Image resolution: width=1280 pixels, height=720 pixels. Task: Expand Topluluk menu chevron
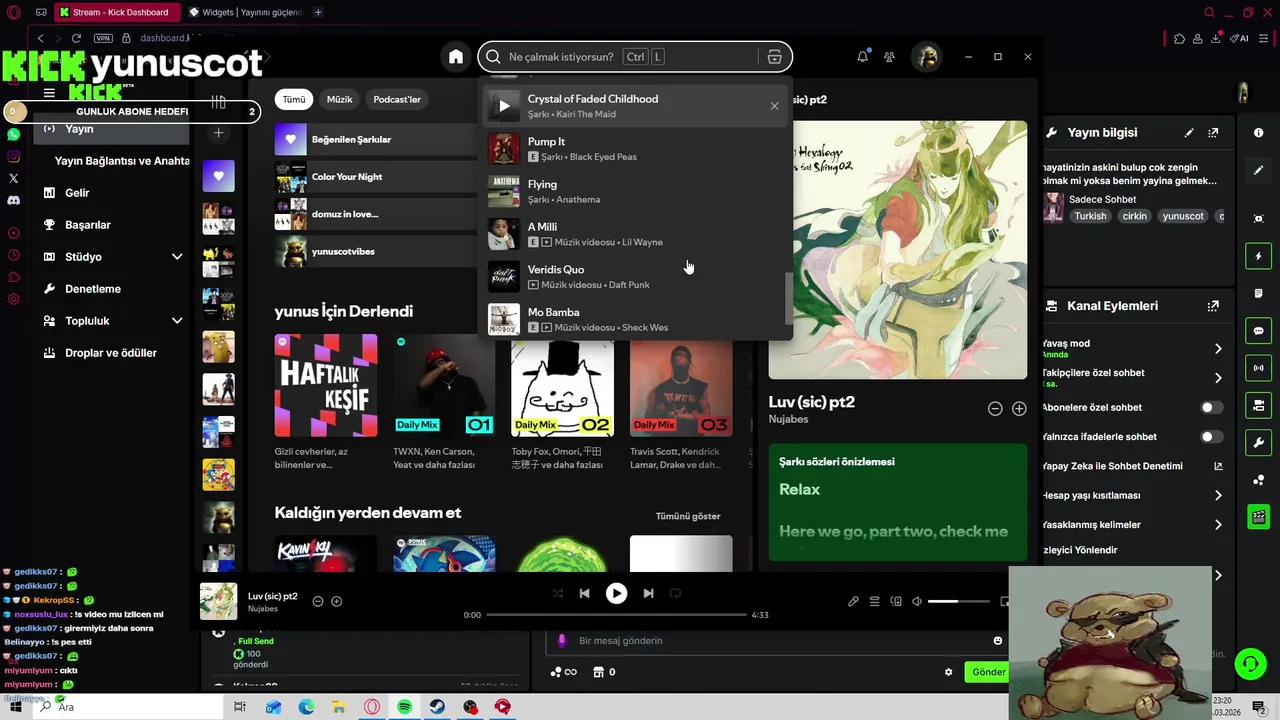pyautogui.click(x=177, y=321)
